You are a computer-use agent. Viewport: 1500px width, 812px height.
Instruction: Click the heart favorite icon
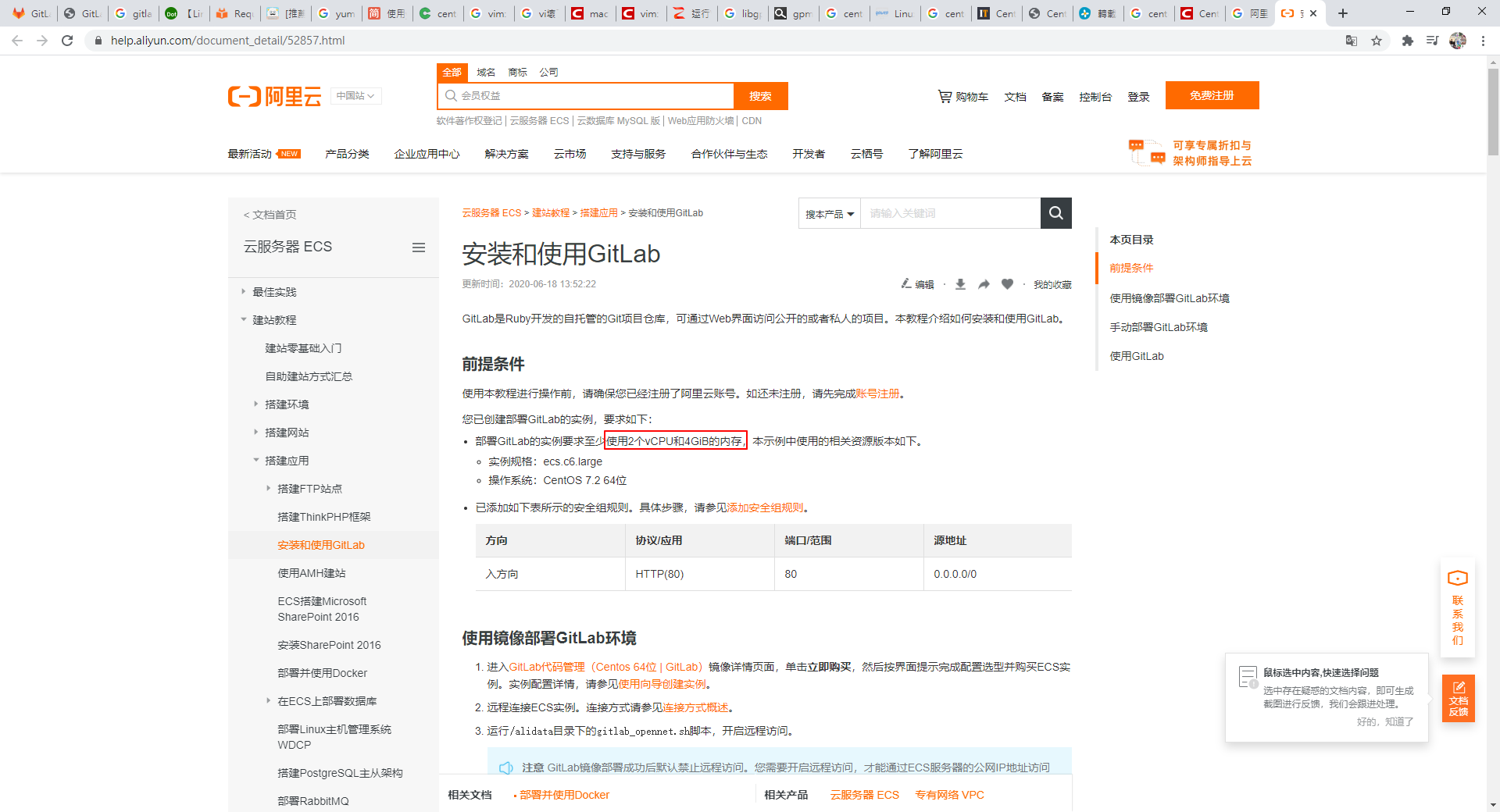pos(1007,284)
